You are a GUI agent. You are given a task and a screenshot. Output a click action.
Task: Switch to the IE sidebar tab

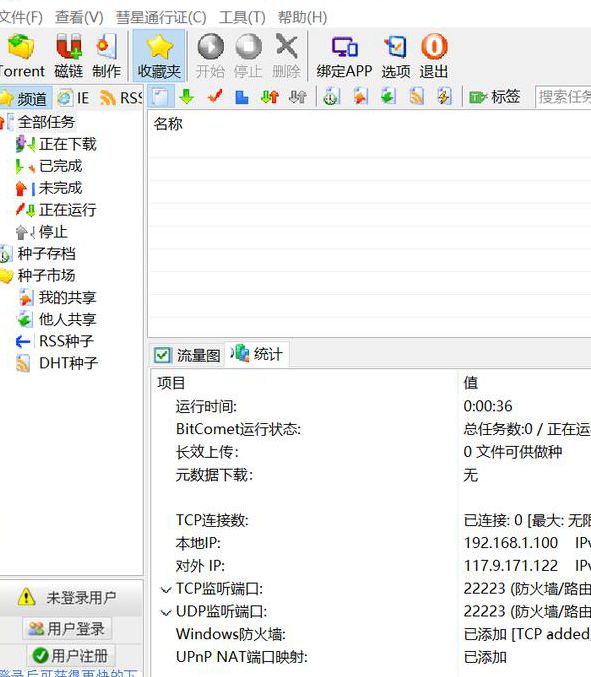pyautogui.click(x=74, y=98)
